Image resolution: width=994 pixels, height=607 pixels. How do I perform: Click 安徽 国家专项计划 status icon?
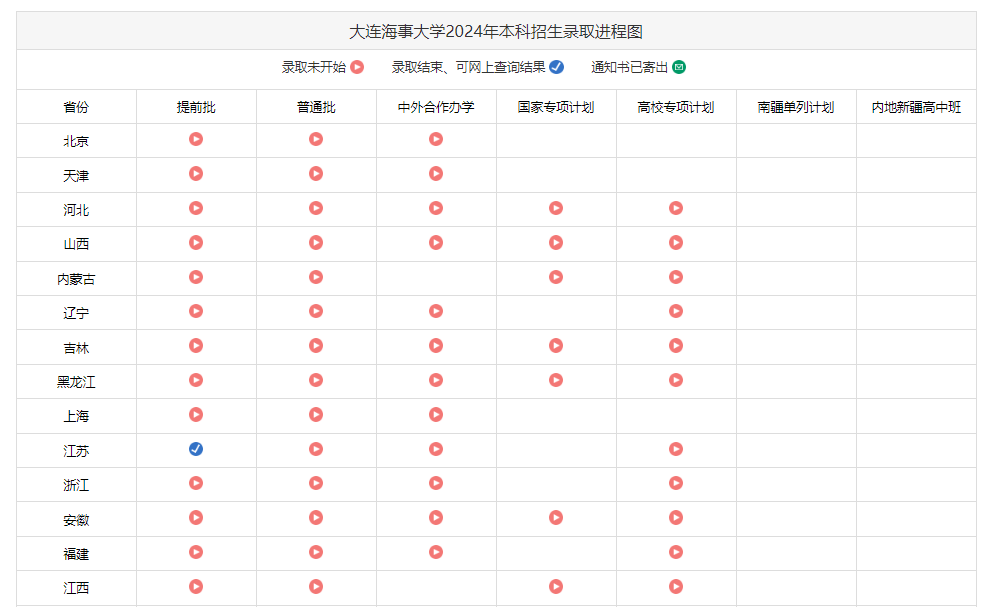pyautogui.click(x=556, y=518)
